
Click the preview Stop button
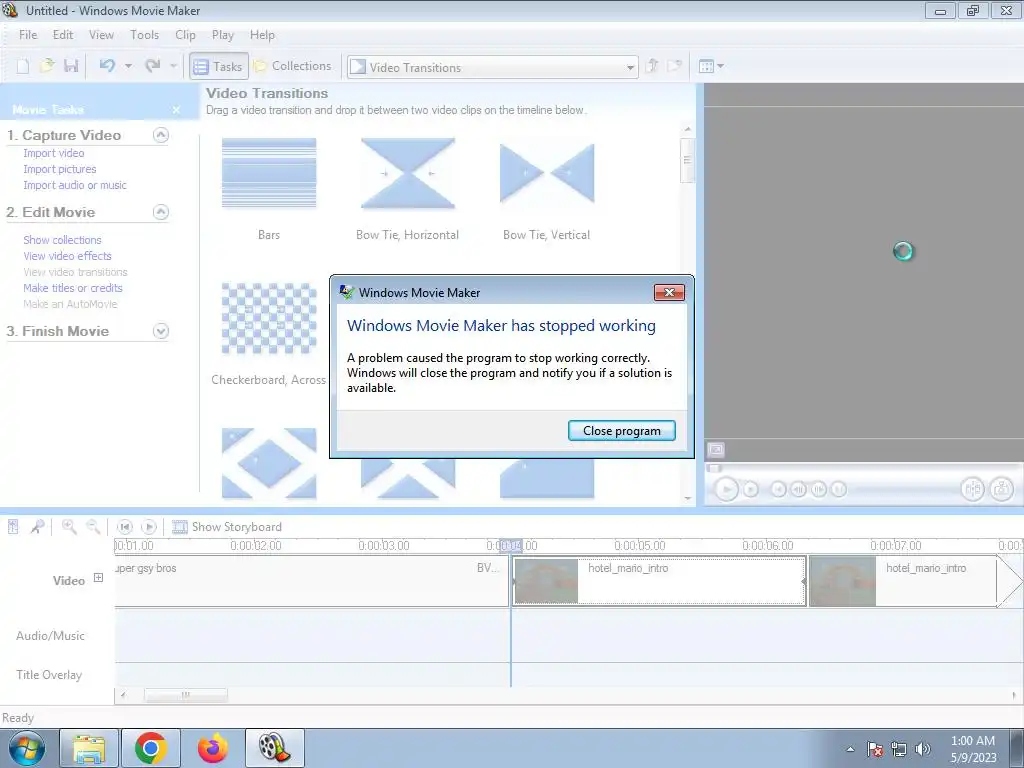tap(751, 489)
